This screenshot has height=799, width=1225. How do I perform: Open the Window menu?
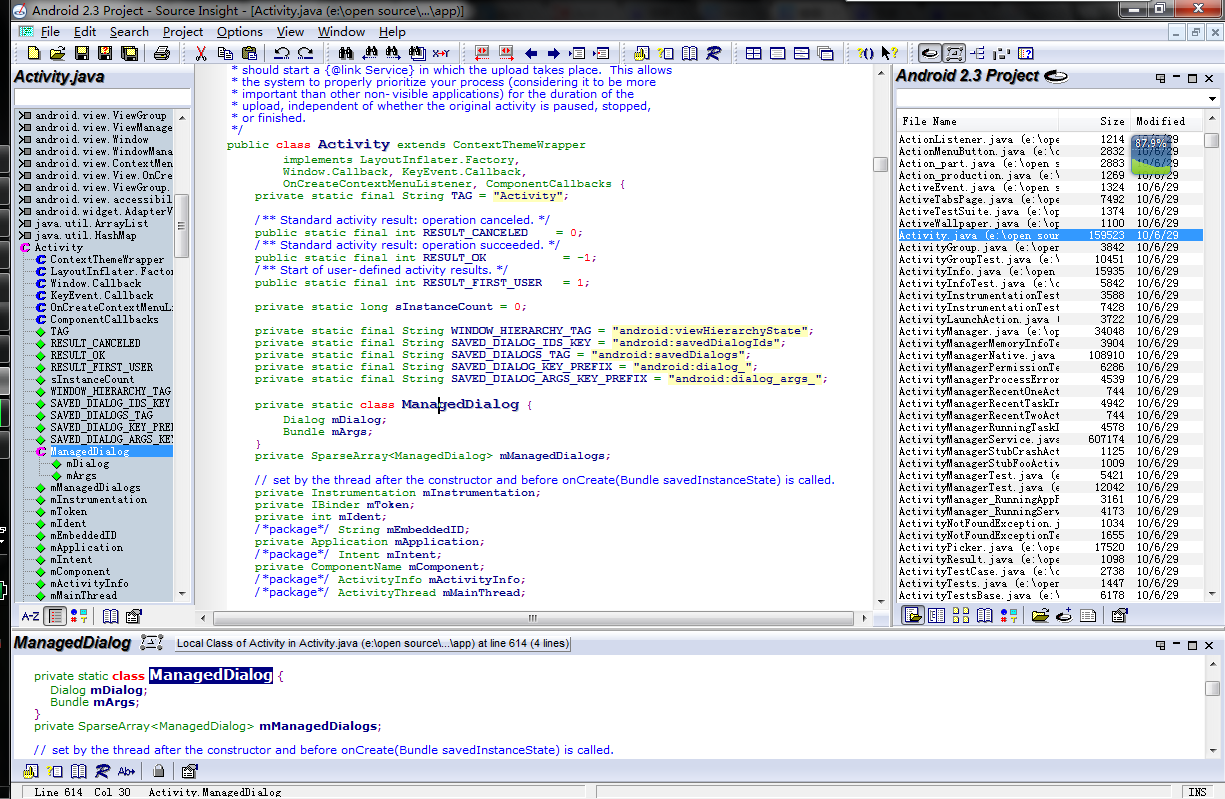click(x=341, y=31)
